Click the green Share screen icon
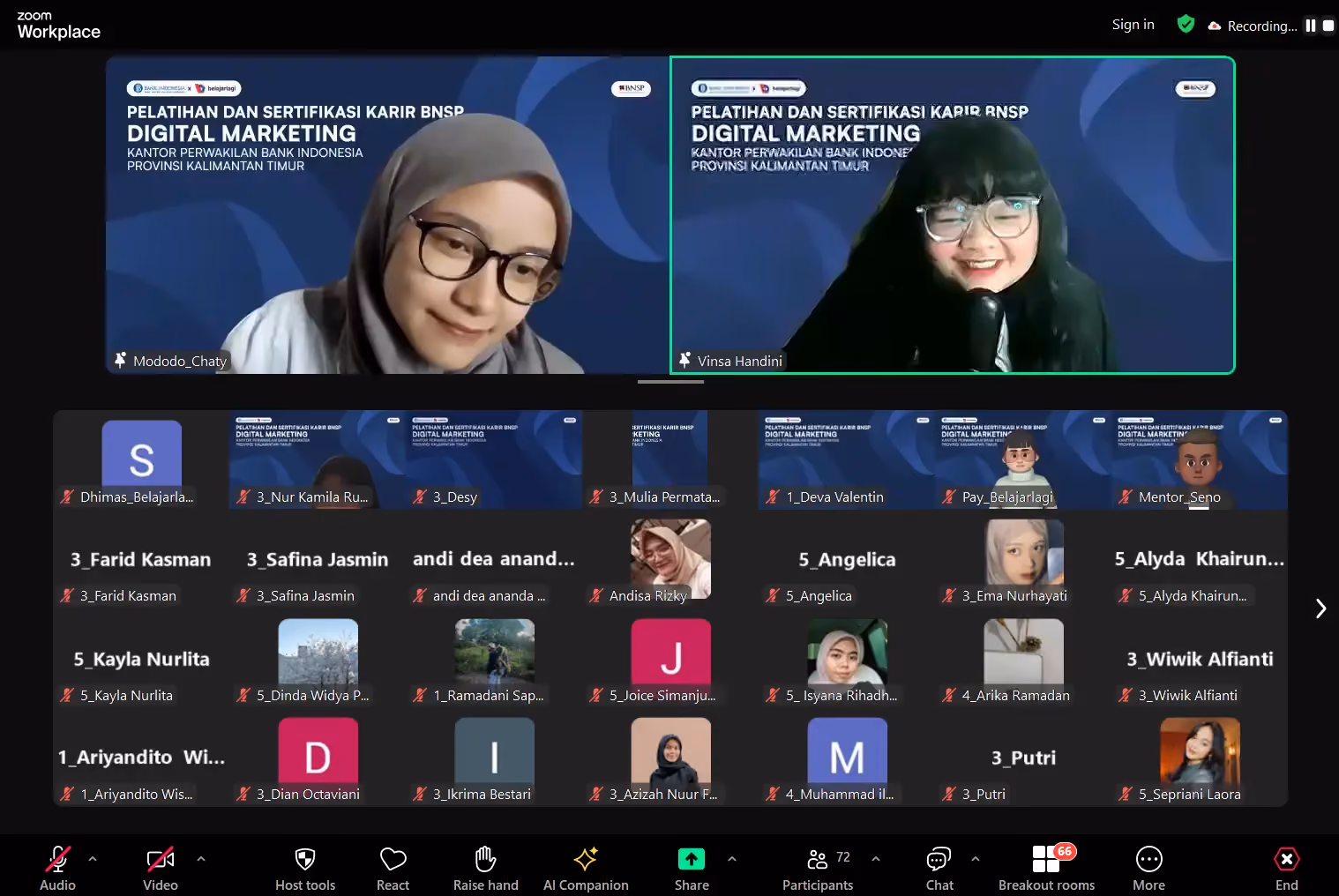1339x896 pixels. click(x=692, y=859)
